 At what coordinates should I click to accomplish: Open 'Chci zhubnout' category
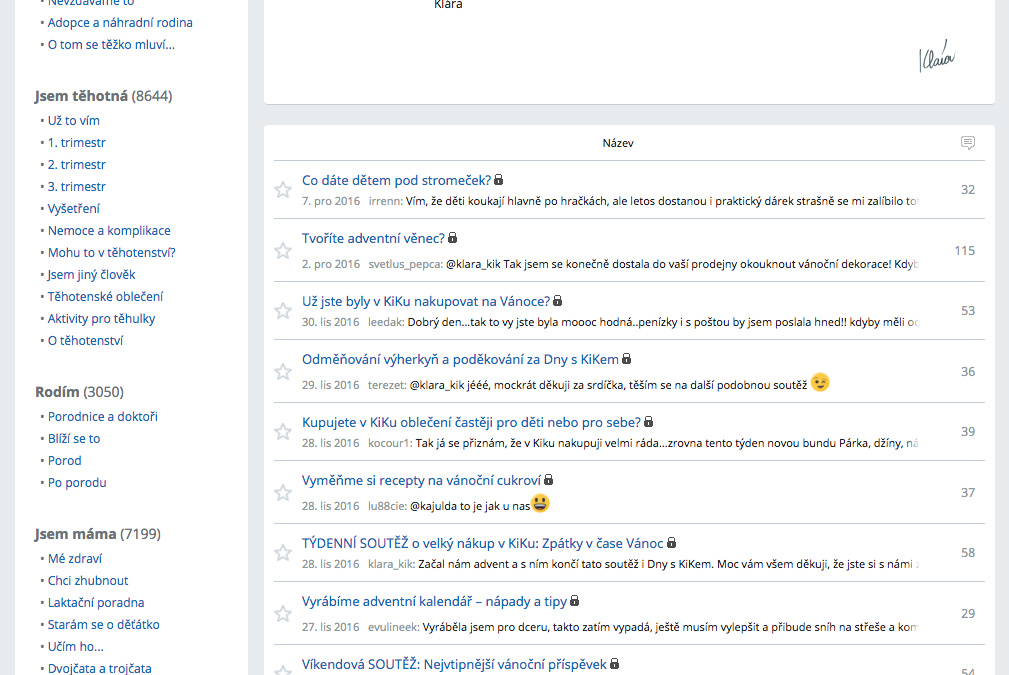[88, 580]
